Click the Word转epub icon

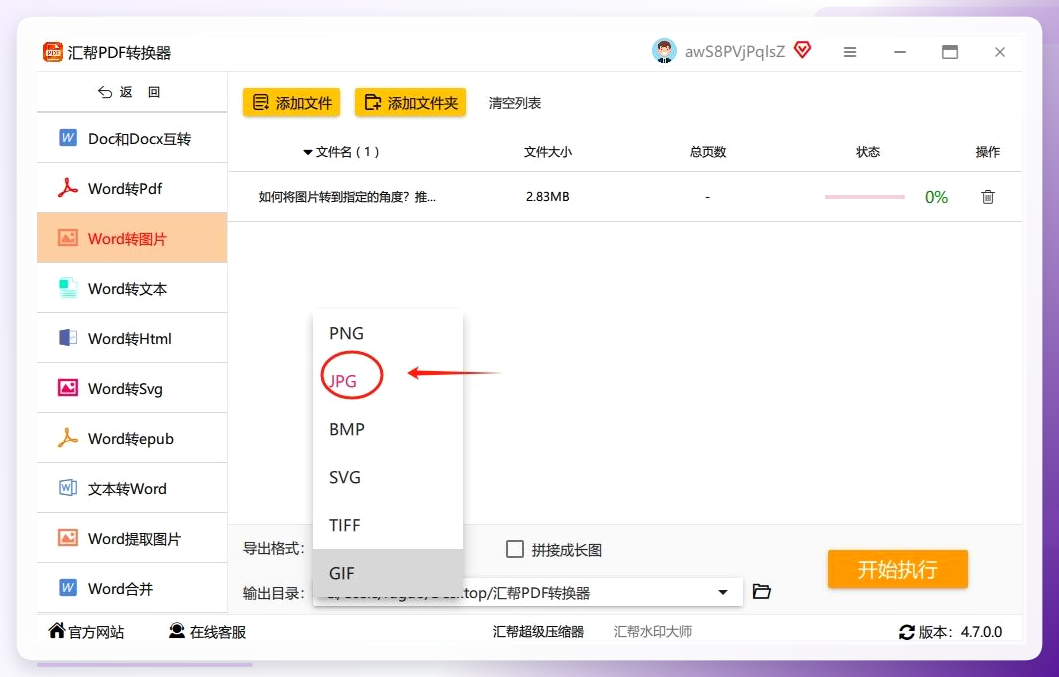click(x=68, y=438)
